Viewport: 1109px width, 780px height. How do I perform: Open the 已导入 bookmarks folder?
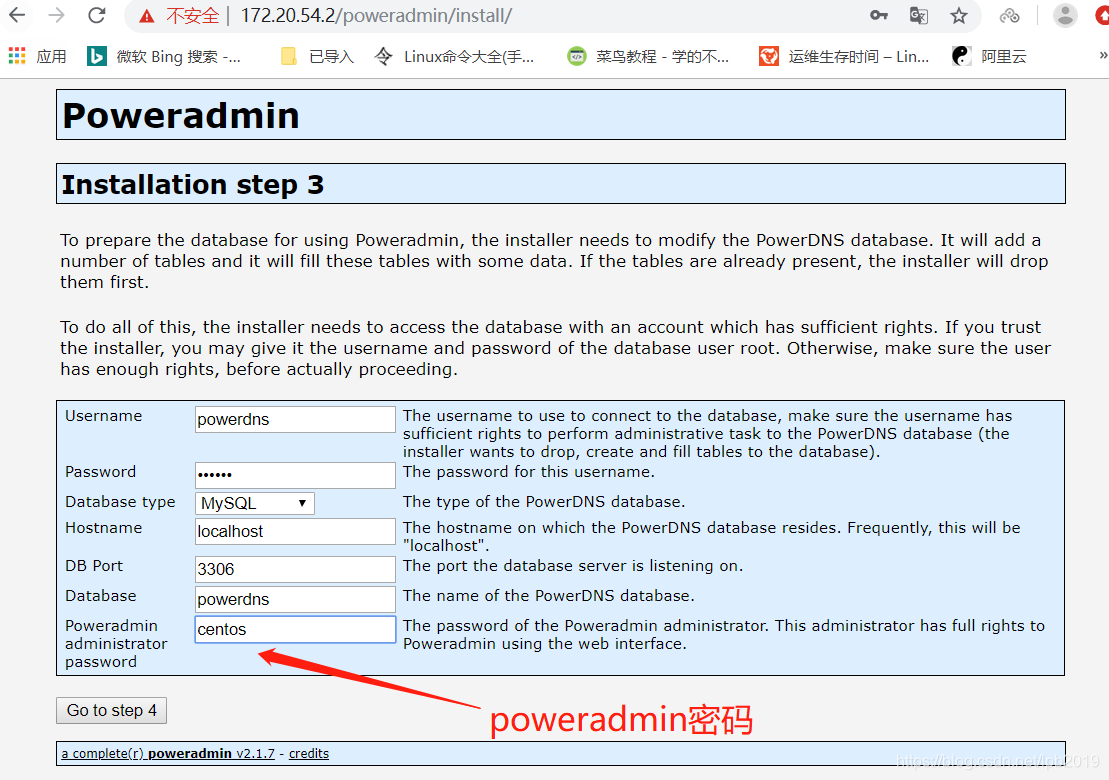click(318, 57)
